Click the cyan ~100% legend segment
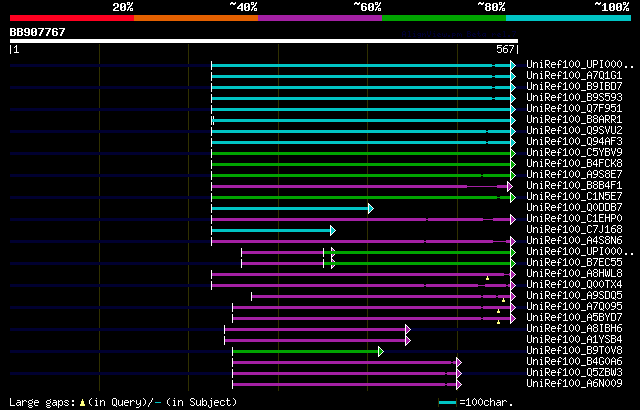This screenshot has width=640, height=410. [x=569, y=18]
